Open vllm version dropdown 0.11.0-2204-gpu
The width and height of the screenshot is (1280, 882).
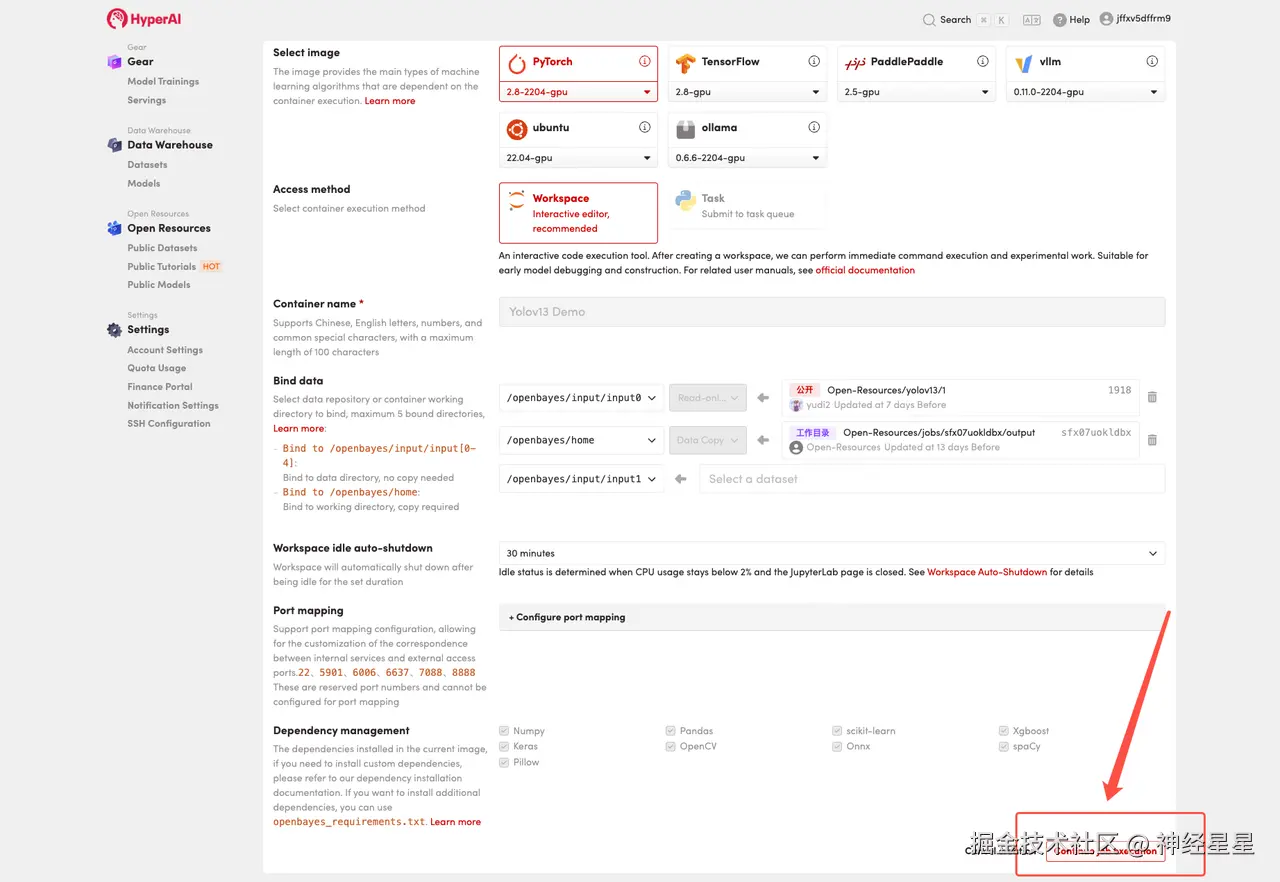pyautogui.click(x=1086, y=92)
